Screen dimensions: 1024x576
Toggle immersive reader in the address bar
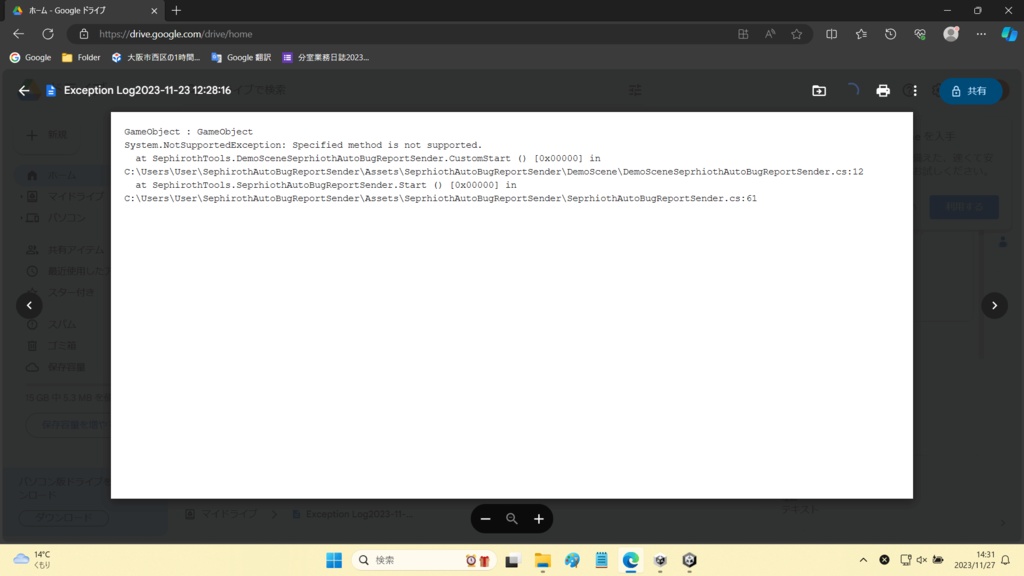tap(770, 33)
